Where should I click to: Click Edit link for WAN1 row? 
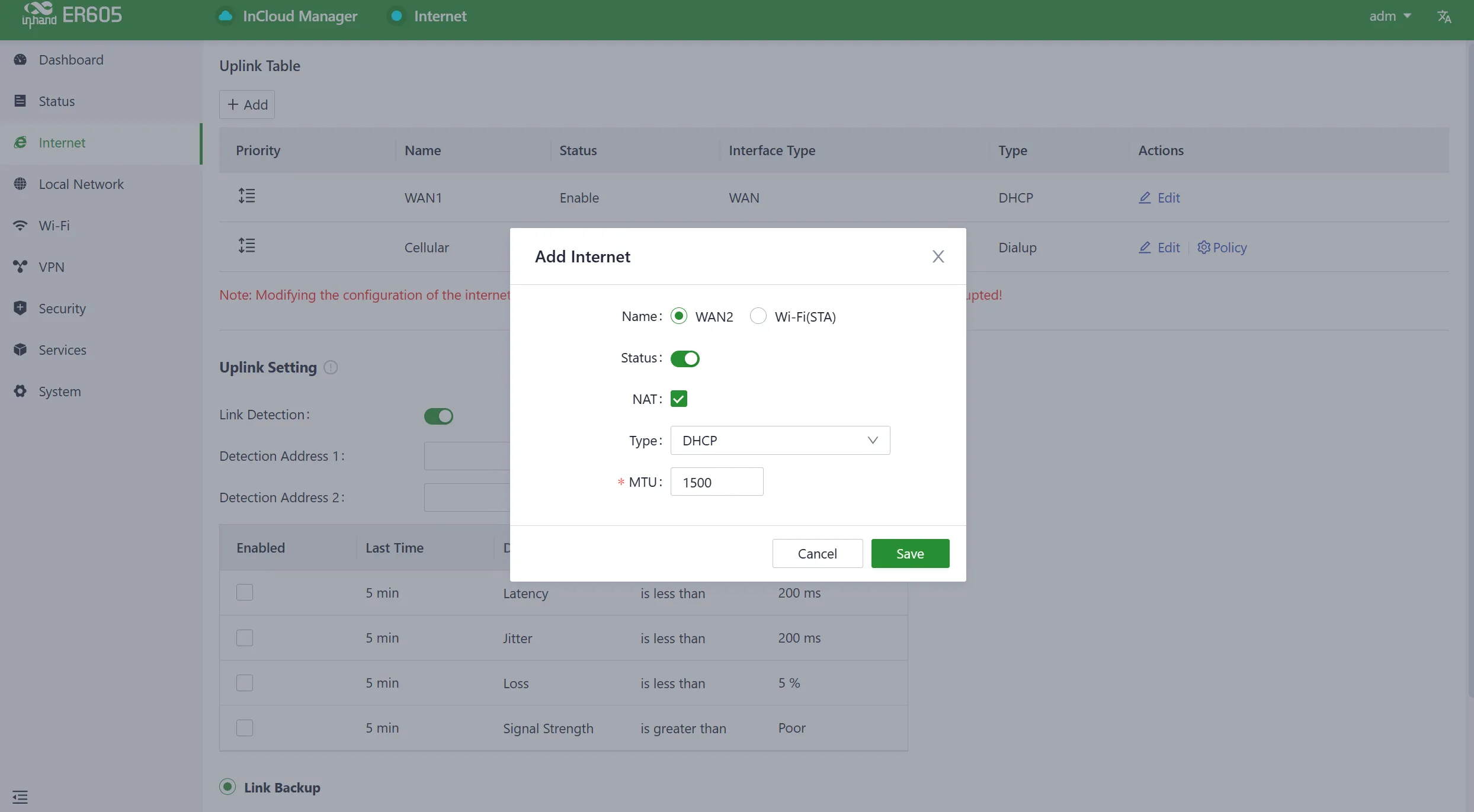click(1159, 198)
